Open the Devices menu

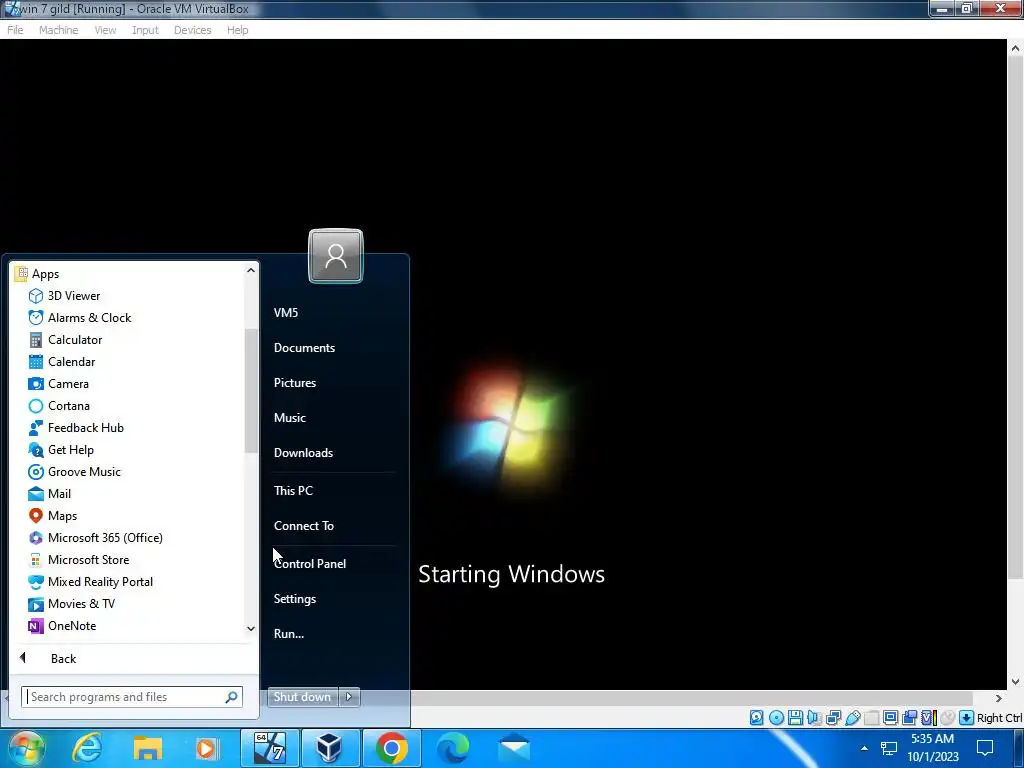click(193, 30)
